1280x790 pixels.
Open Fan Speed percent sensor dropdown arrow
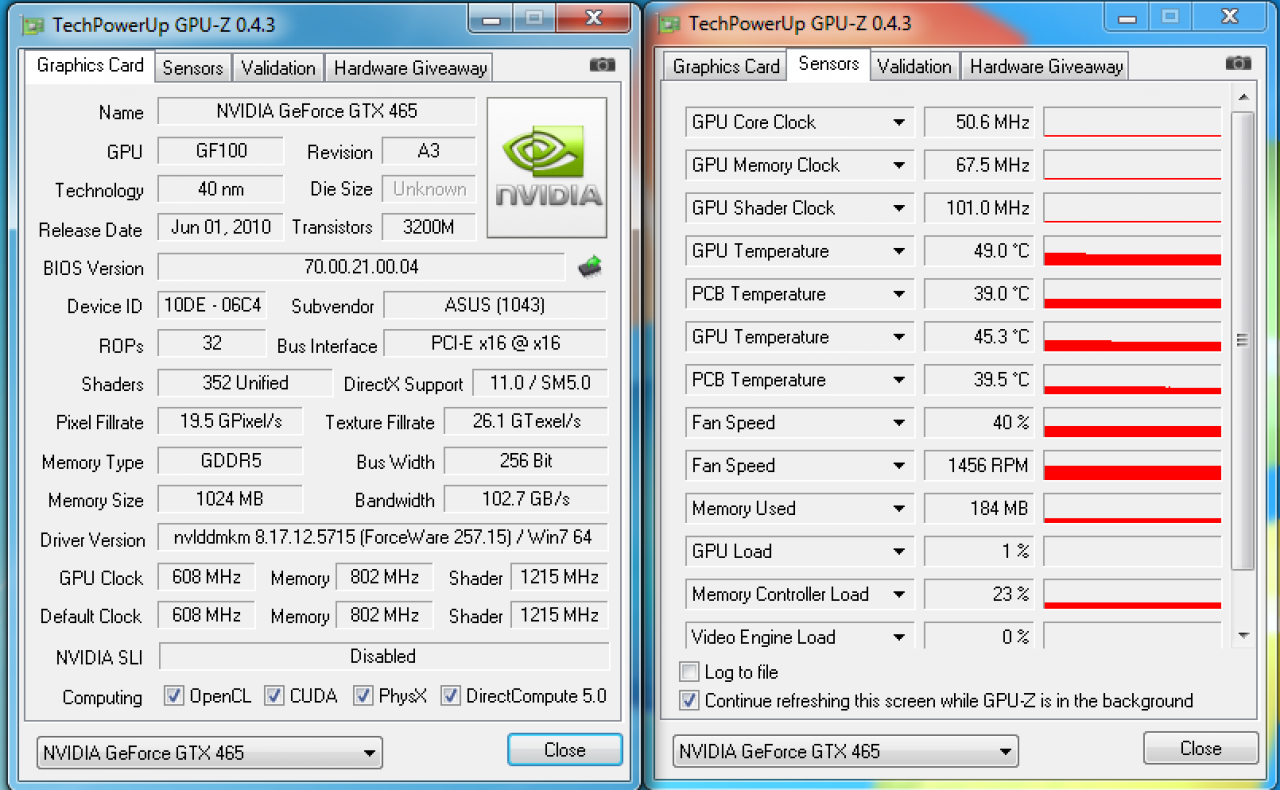[x=899, y=423]
